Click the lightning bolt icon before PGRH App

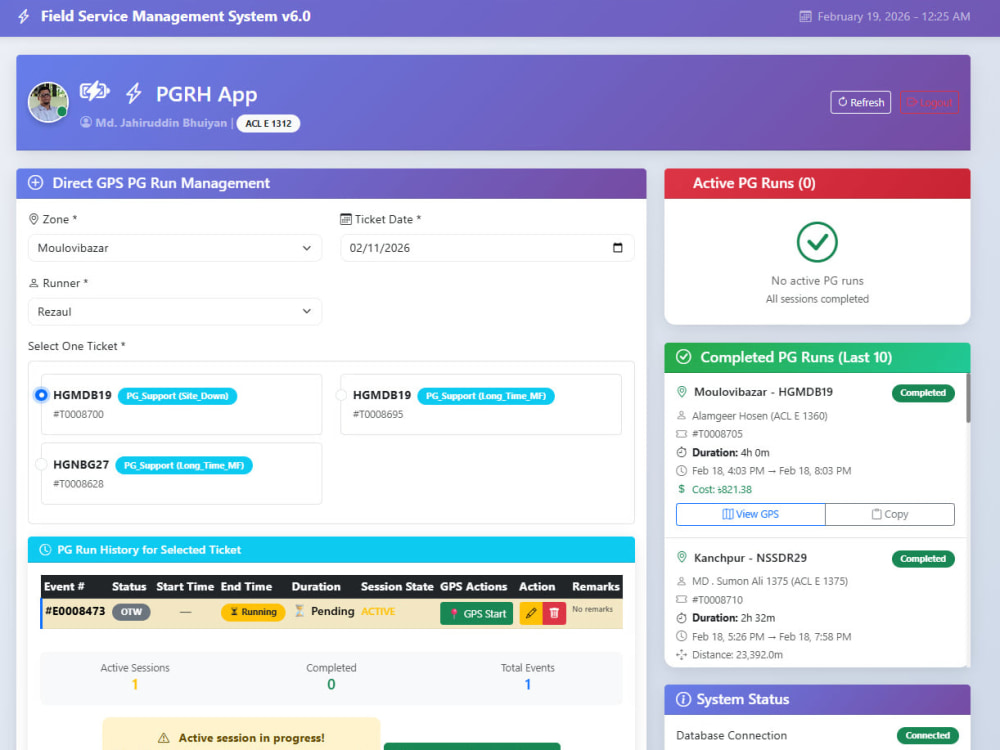click(133, 93)
